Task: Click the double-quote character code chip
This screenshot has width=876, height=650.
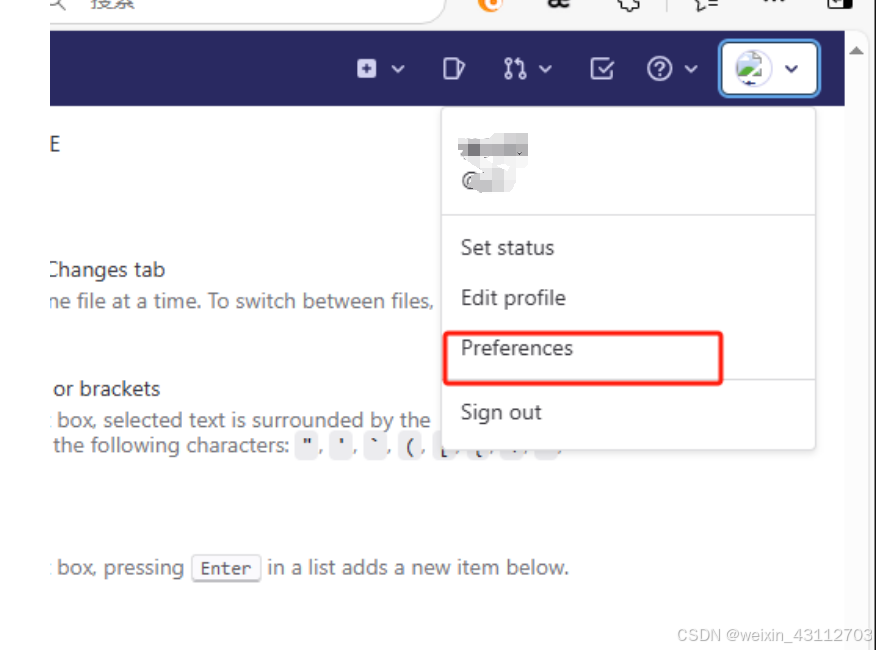Action: pyautogui.click(x=306, y=445)
